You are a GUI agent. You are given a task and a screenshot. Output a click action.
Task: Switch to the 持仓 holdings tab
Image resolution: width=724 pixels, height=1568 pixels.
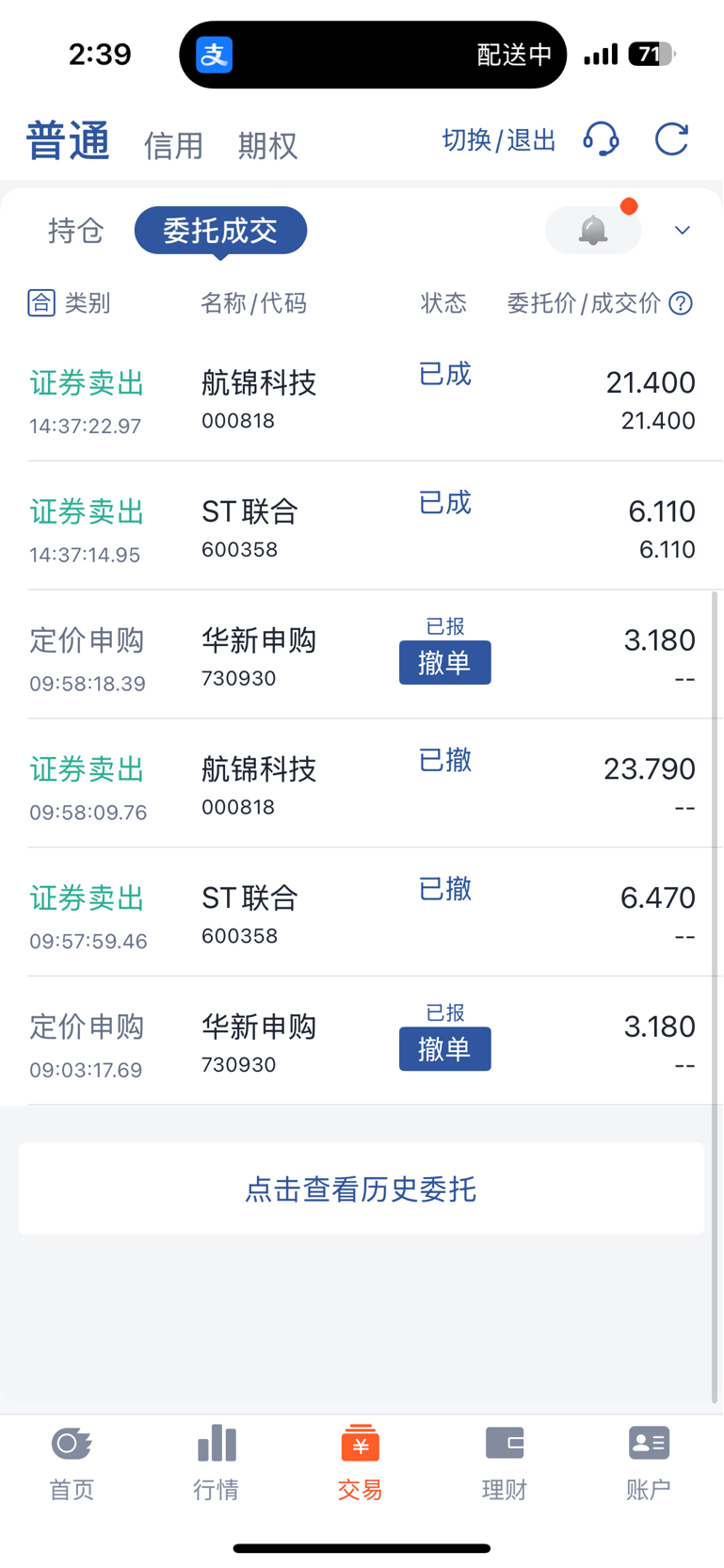[75, 231]
